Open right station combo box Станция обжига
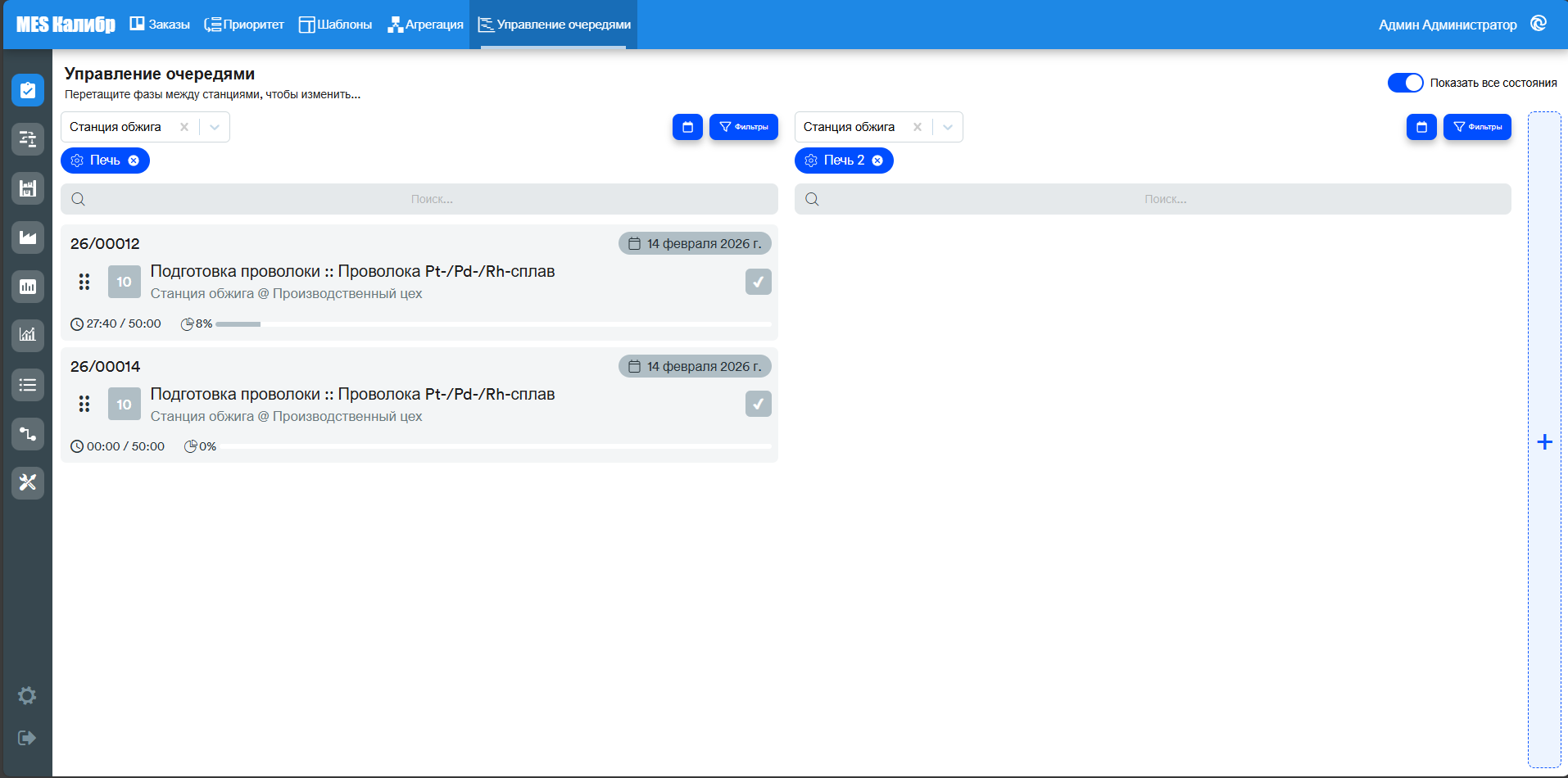Viewport: 1568px width, 778px height. click(878, 127)
